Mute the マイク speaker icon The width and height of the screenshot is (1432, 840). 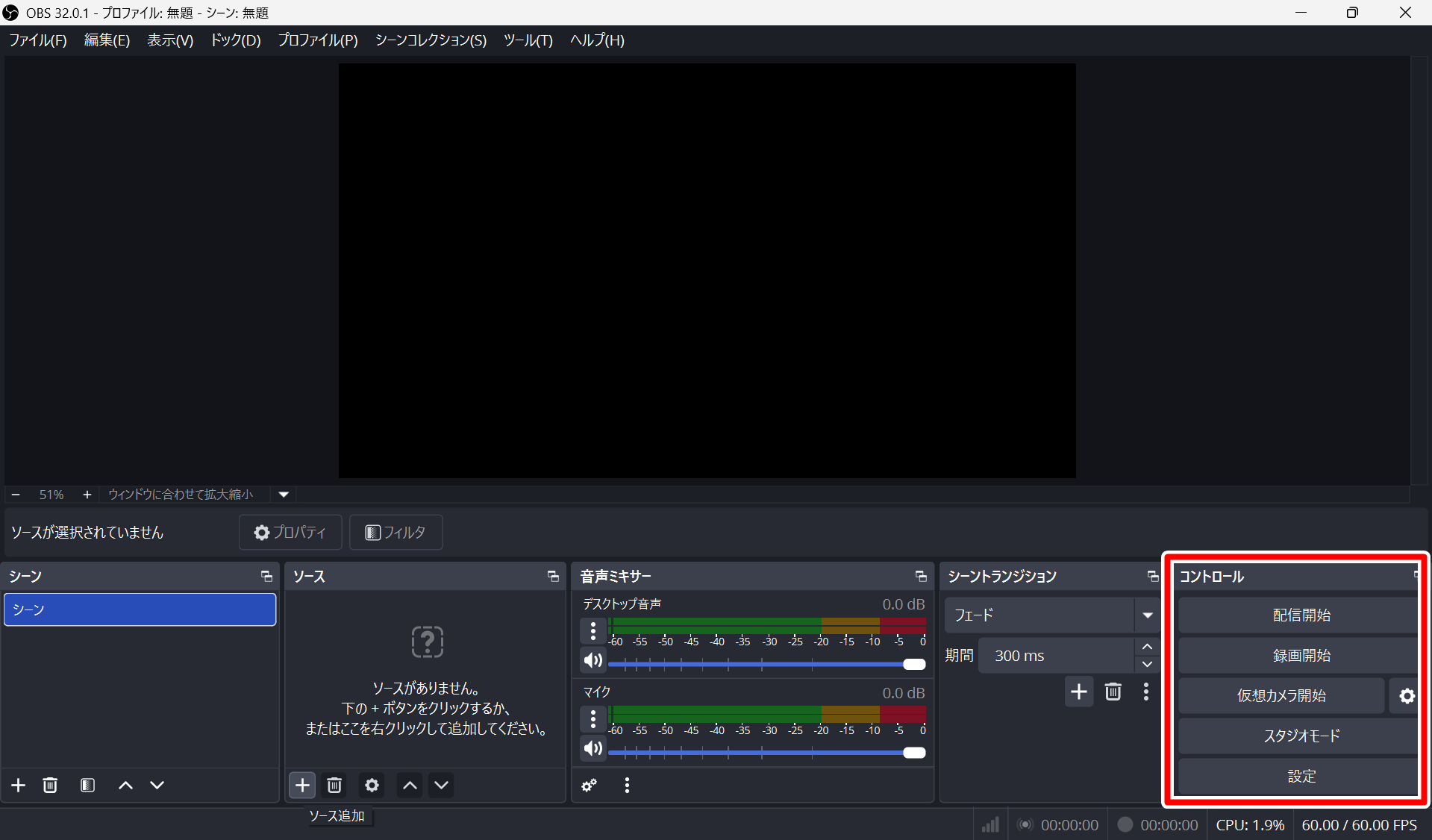593,748
